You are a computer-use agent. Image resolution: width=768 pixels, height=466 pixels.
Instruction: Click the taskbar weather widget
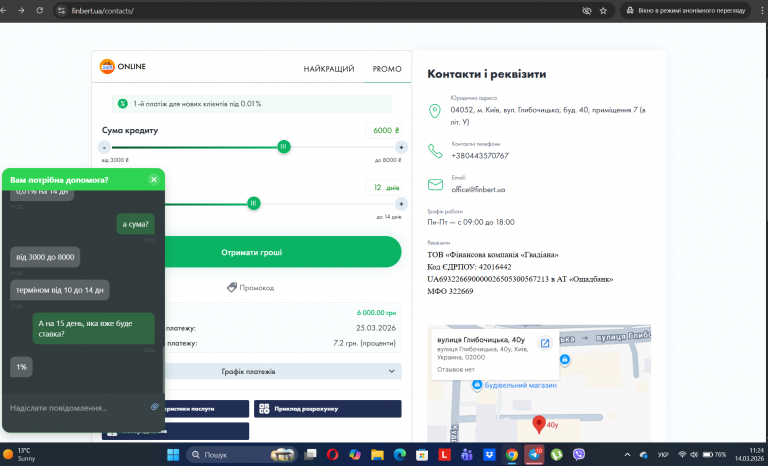tap(20, 454)
